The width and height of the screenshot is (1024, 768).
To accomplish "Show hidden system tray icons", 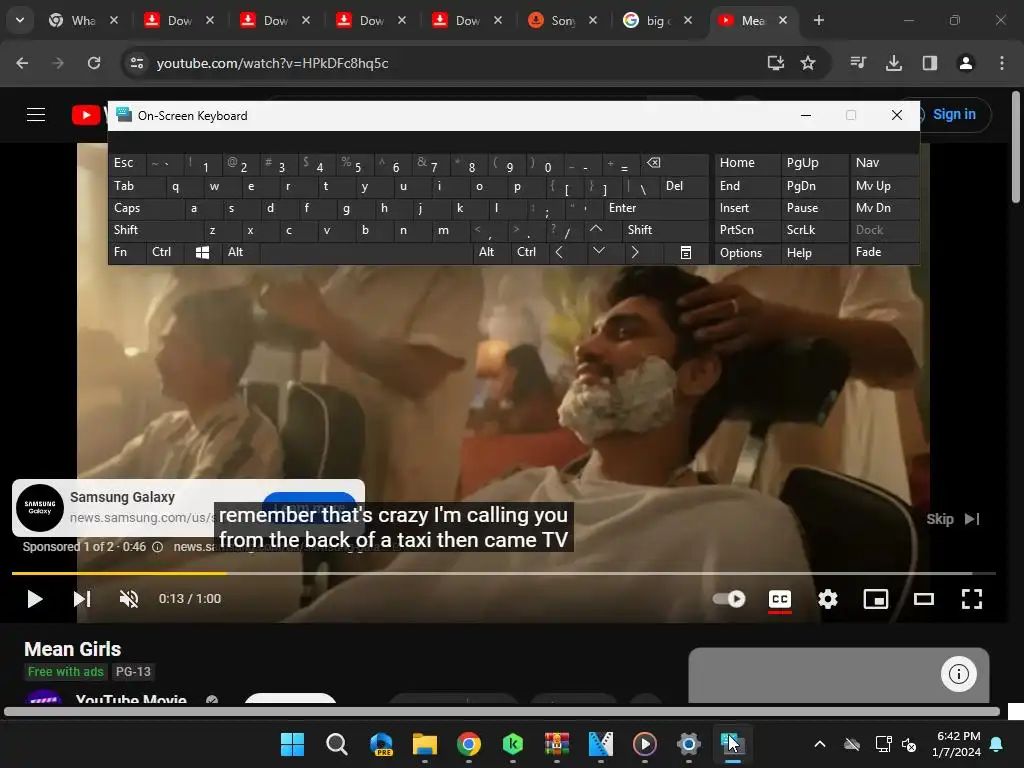I will pos(820,744).
